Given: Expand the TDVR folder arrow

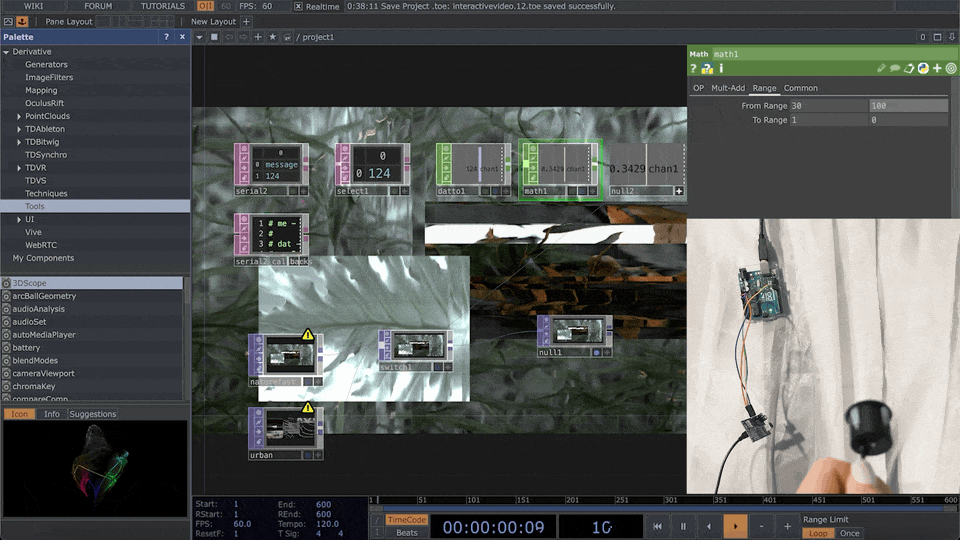Looking at the screenshot, I should pyautogui.click(x=19, y=168).
